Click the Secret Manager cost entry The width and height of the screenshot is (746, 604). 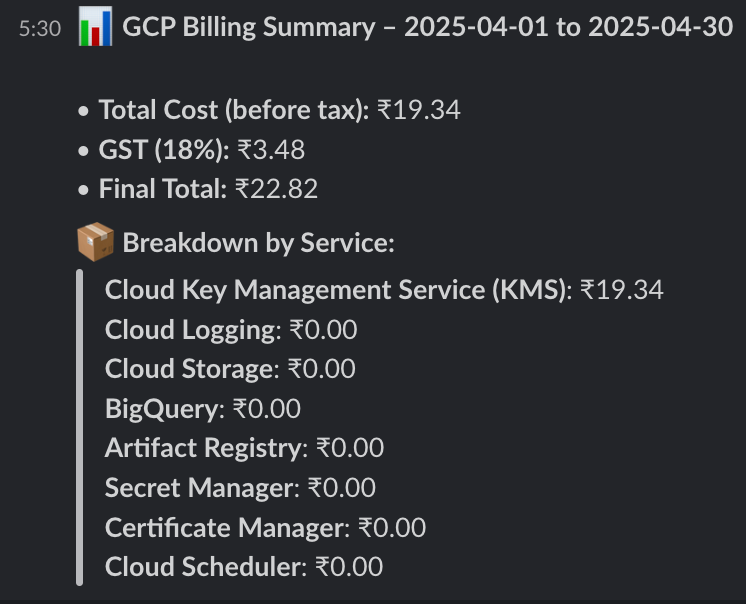(240, 487)
